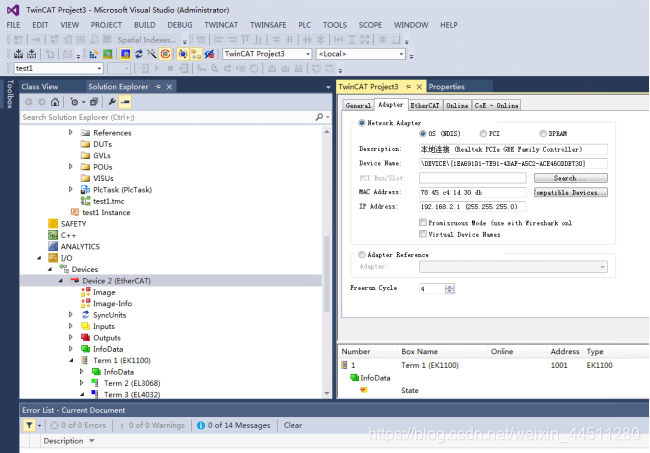Click the green config toolbar icon

coord(108,54)
